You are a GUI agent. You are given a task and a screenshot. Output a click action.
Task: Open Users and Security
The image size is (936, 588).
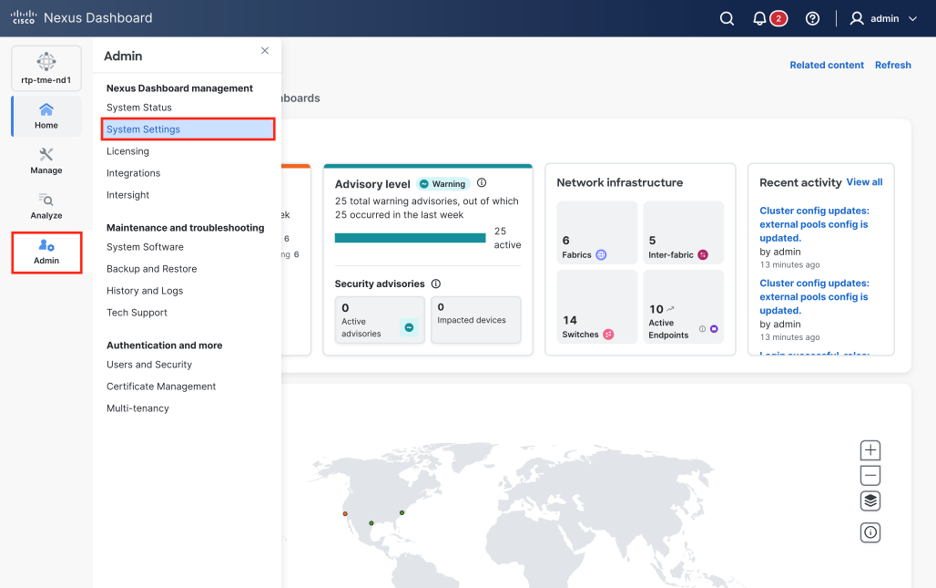[149, 364]
